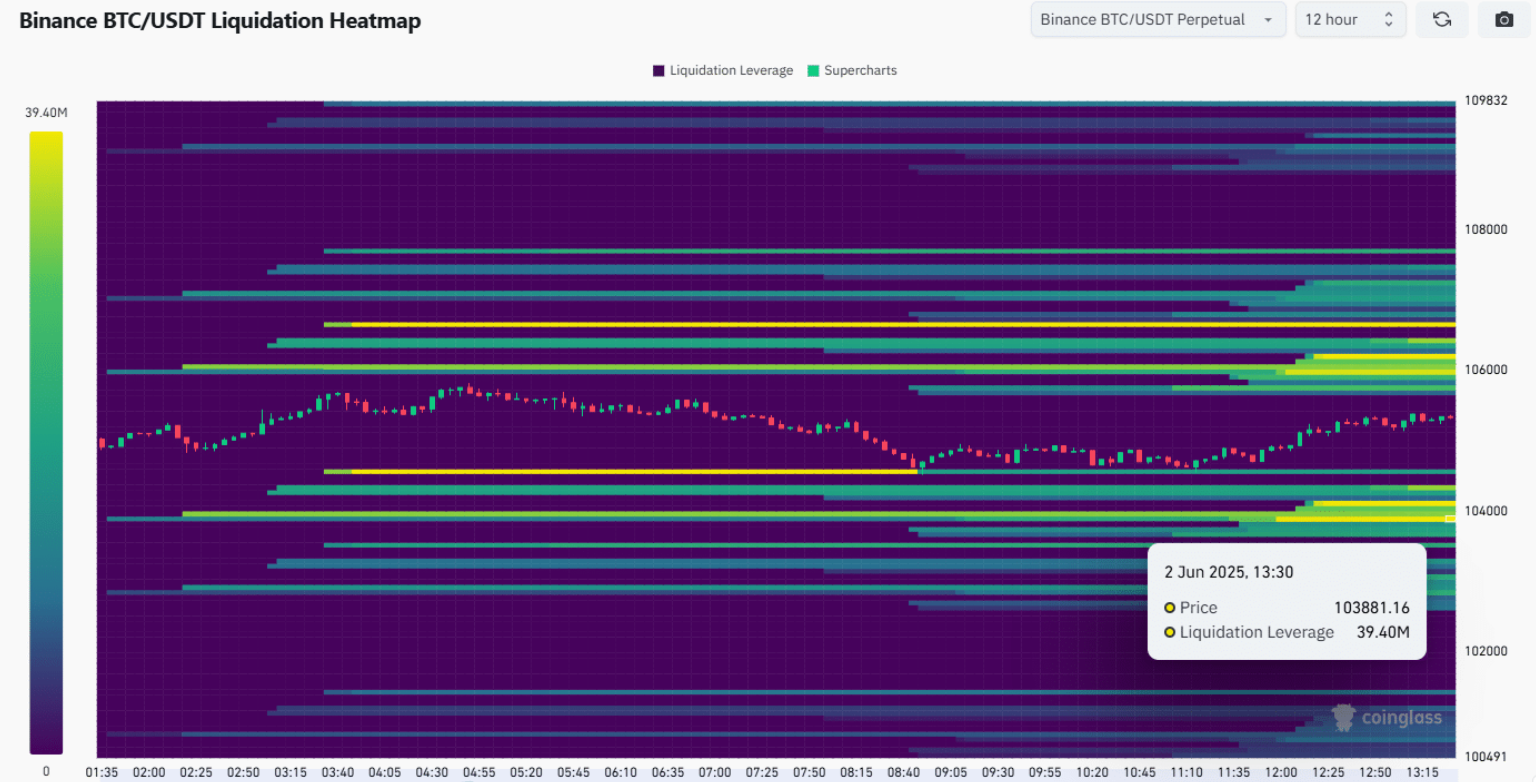Click the 106000 price label on y-axis
This screenshot has height=782, width=1536.
[1486, 370]
